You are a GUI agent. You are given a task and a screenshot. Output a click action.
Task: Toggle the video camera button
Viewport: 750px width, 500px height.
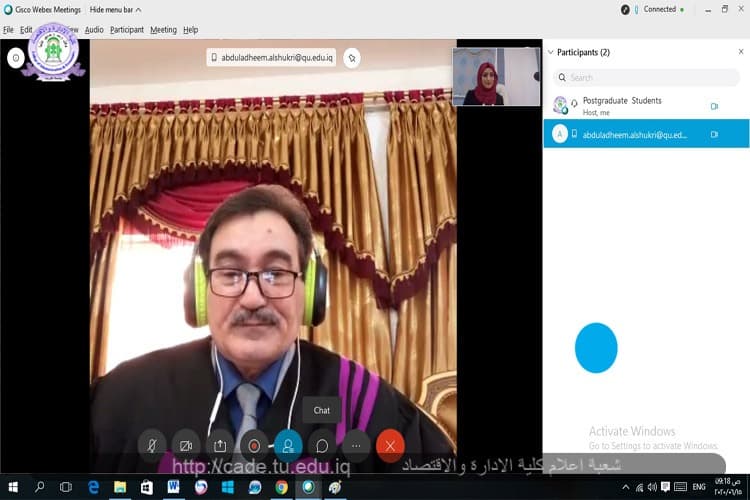pos(186,445)
